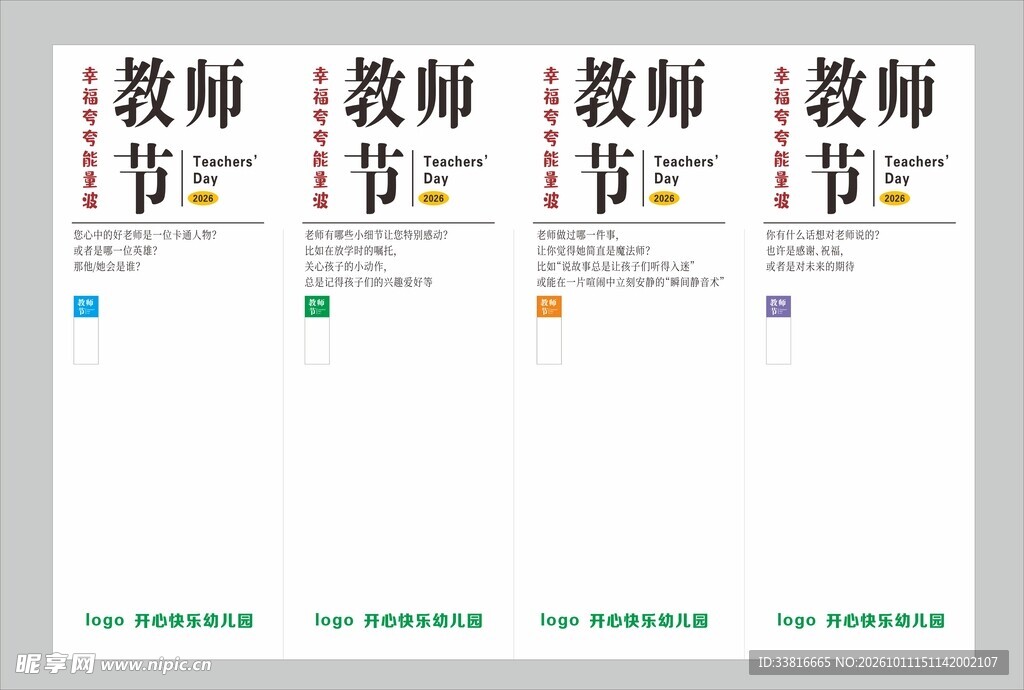Select the line about 说故事总是让孩子们听得入迷
Viewport: 1024px width, 690px height.
615,266
